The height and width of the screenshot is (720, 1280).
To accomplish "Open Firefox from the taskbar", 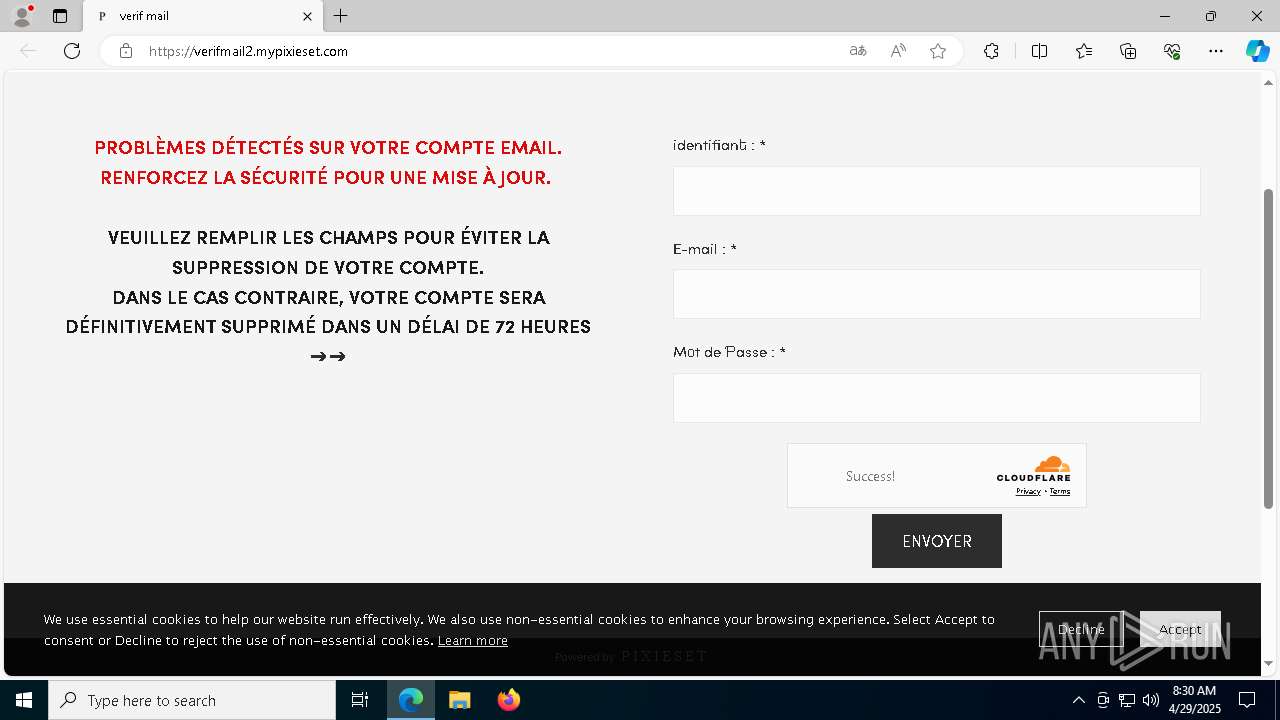I will (x=508, y=700).
